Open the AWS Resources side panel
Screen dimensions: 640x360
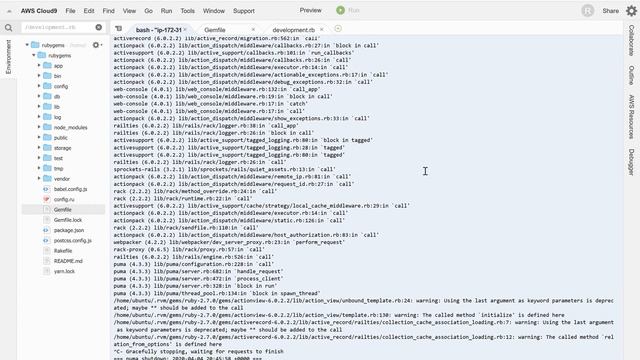point(631,117)
